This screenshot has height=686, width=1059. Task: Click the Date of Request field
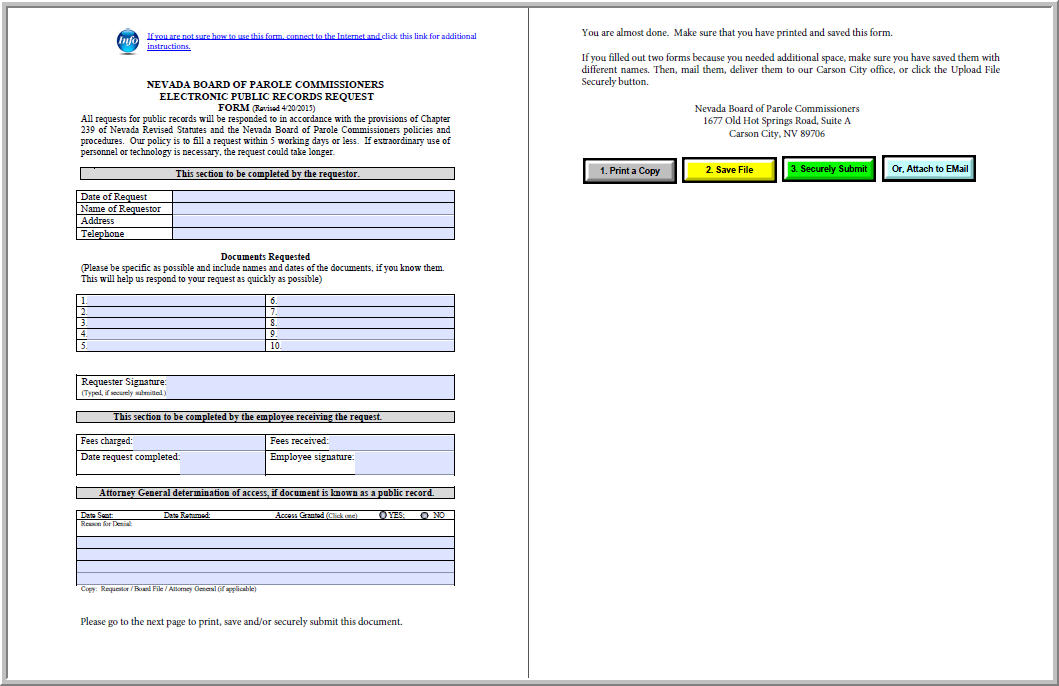(x=310, y=196)
